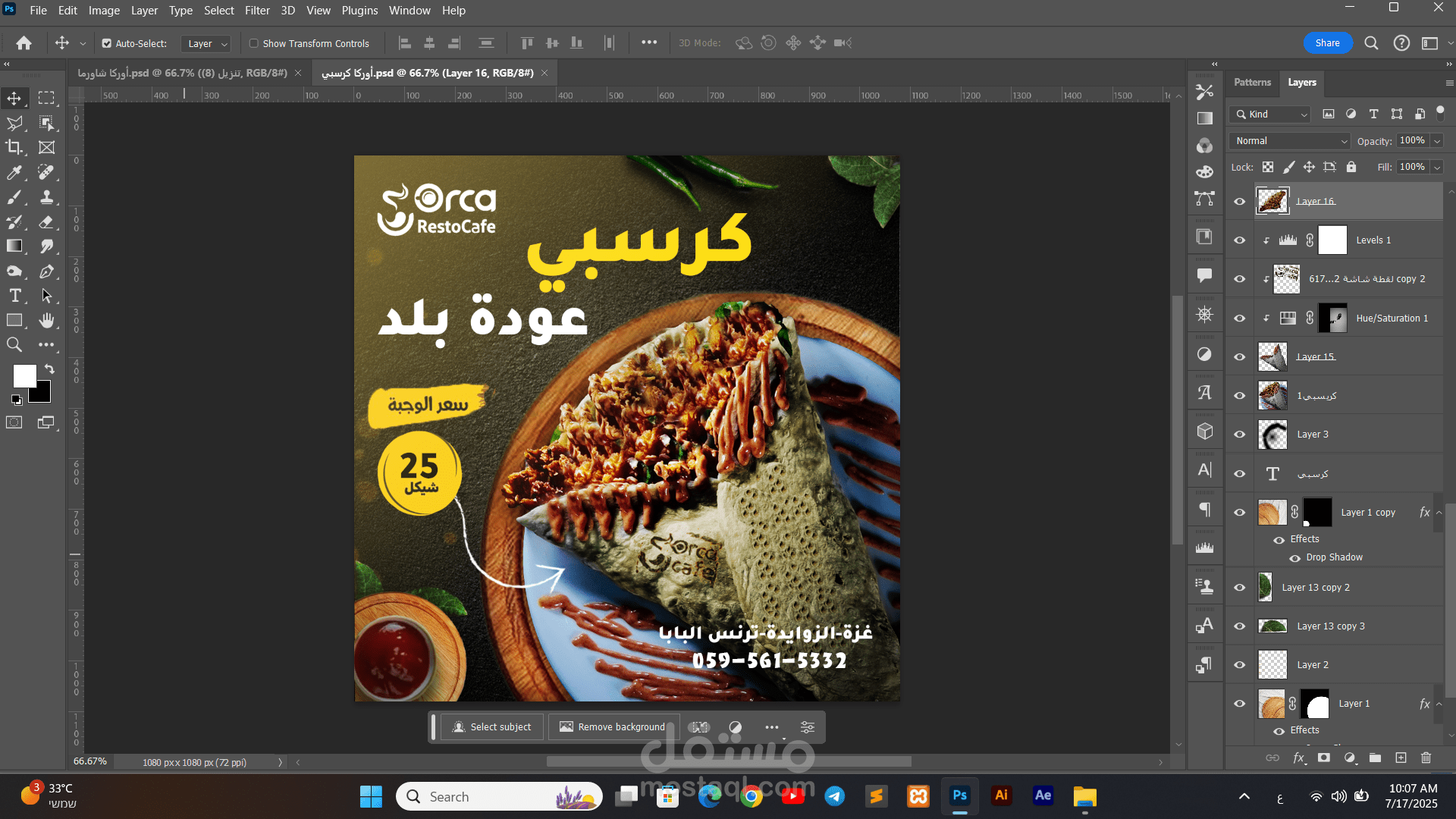Toggle the Auto-Select checkbox

[107, 43]
